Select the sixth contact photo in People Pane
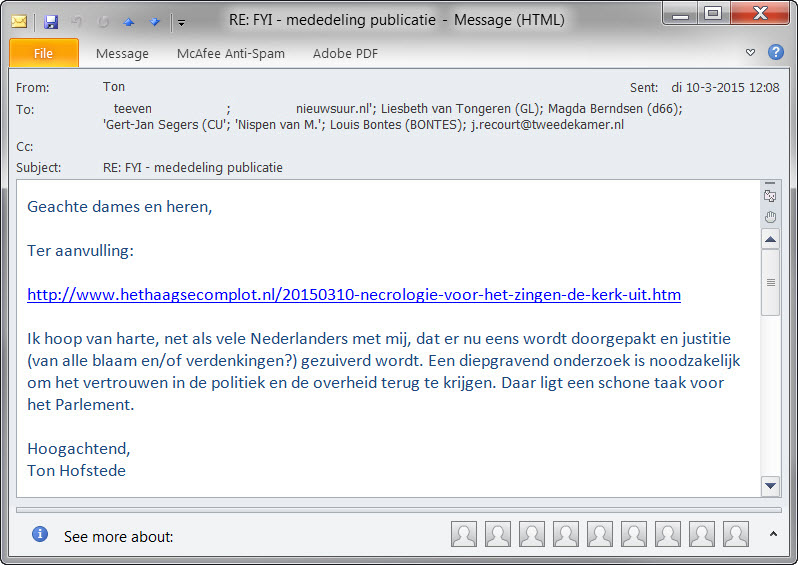This screenshot has width=798, height=565. point(634,534)
